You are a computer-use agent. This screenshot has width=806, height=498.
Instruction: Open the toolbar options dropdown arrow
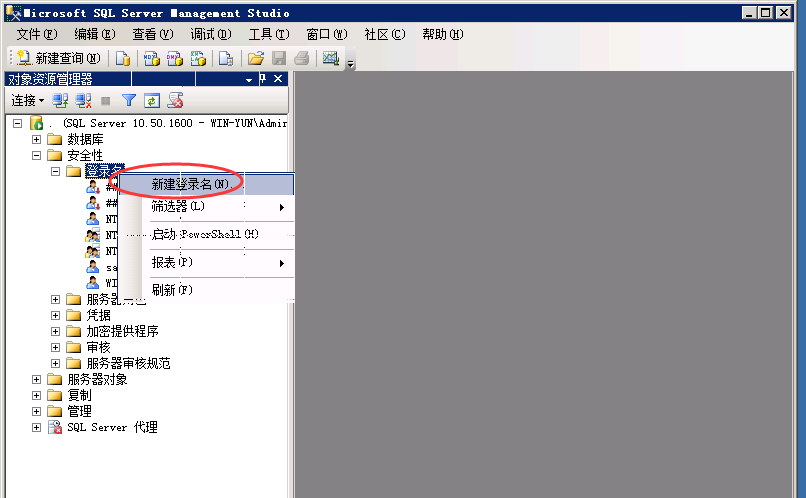point(351,64)
